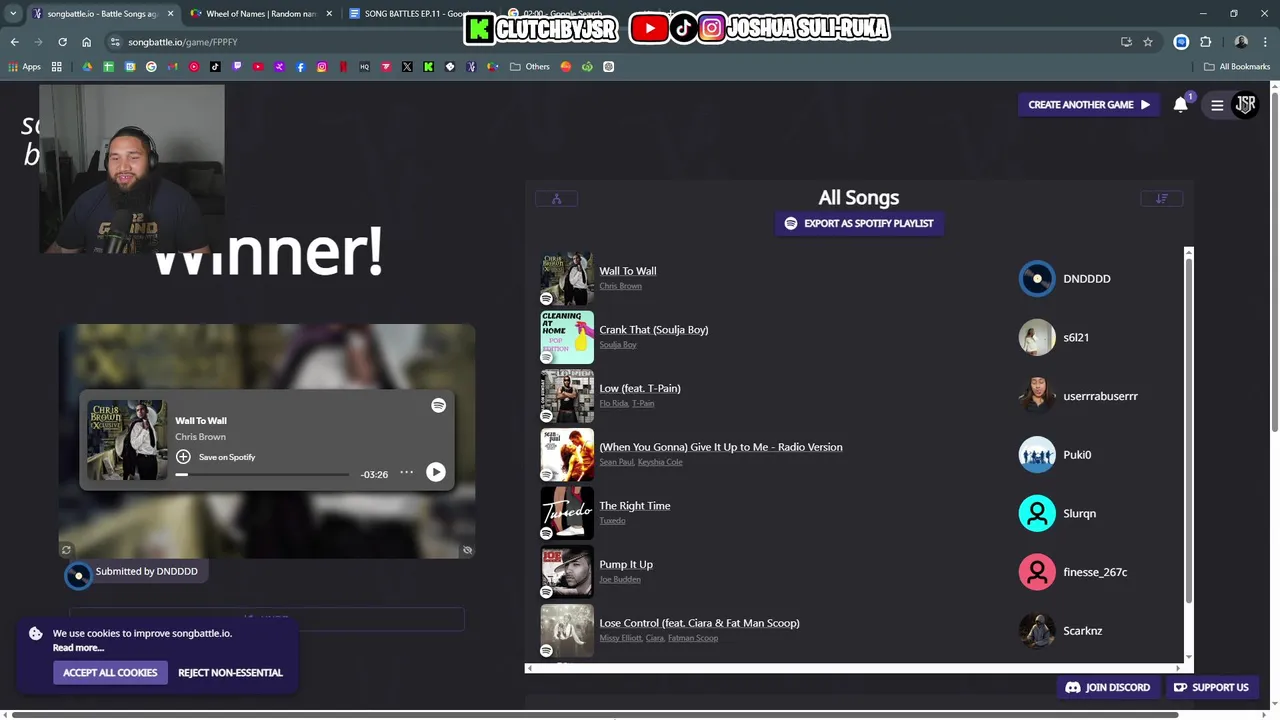Click CREATE ANOTHER GAME button

[x=1088, y=105]
